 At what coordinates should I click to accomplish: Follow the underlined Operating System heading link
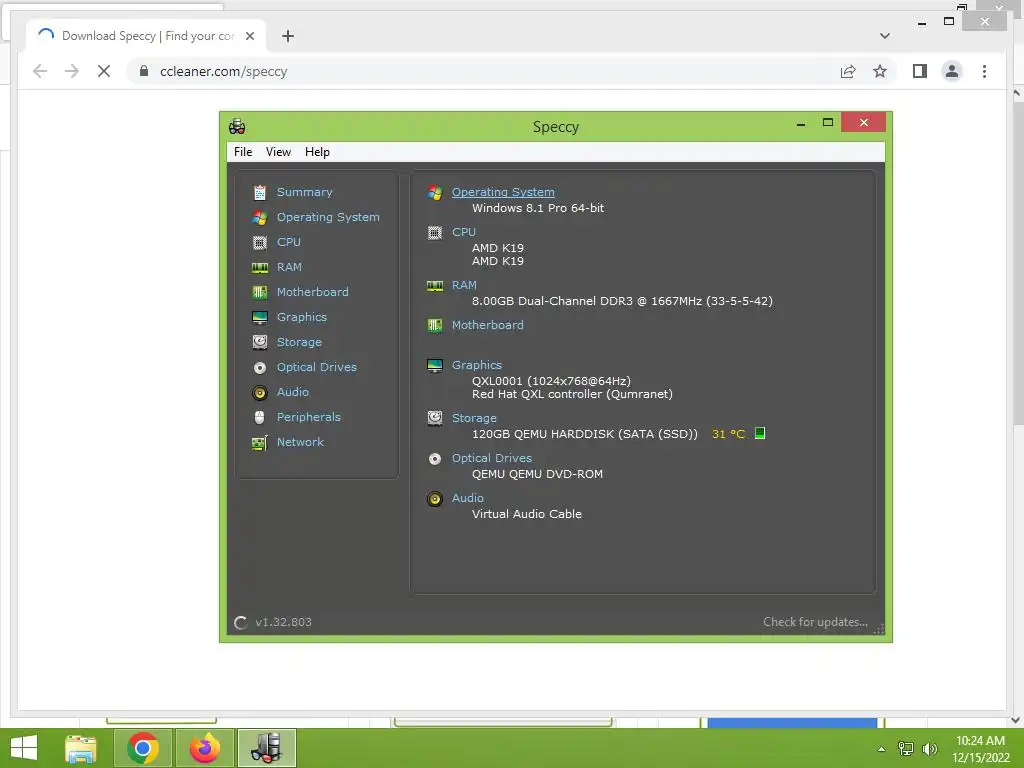coord(504,192)
